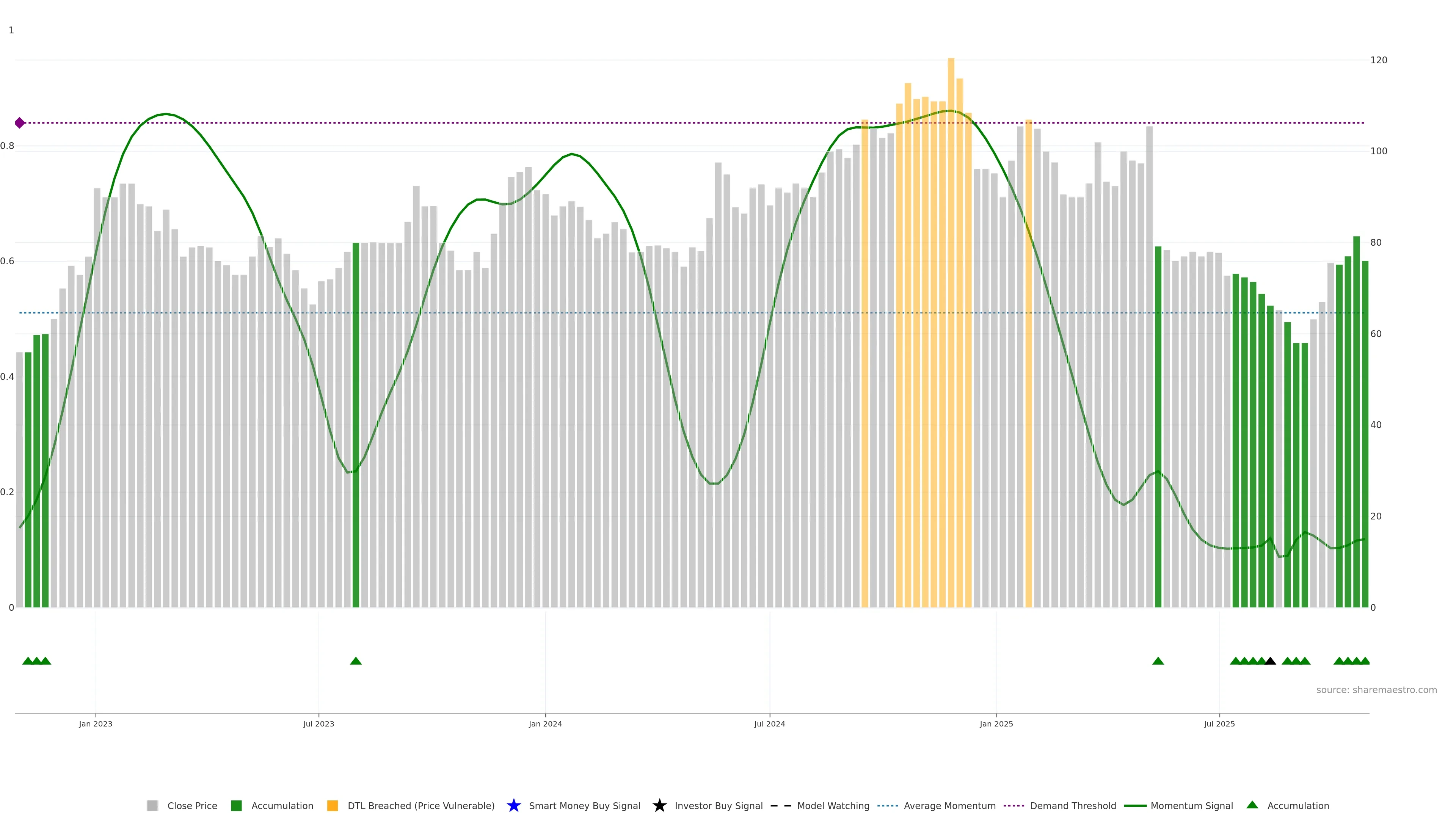Screen dimensions: 1456x819
Task: Click the orange DTL Breached color swatch
Action: point(333,805)
